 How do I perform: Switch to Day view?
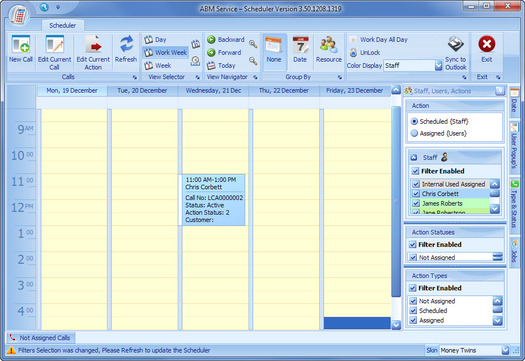(156, 40)
